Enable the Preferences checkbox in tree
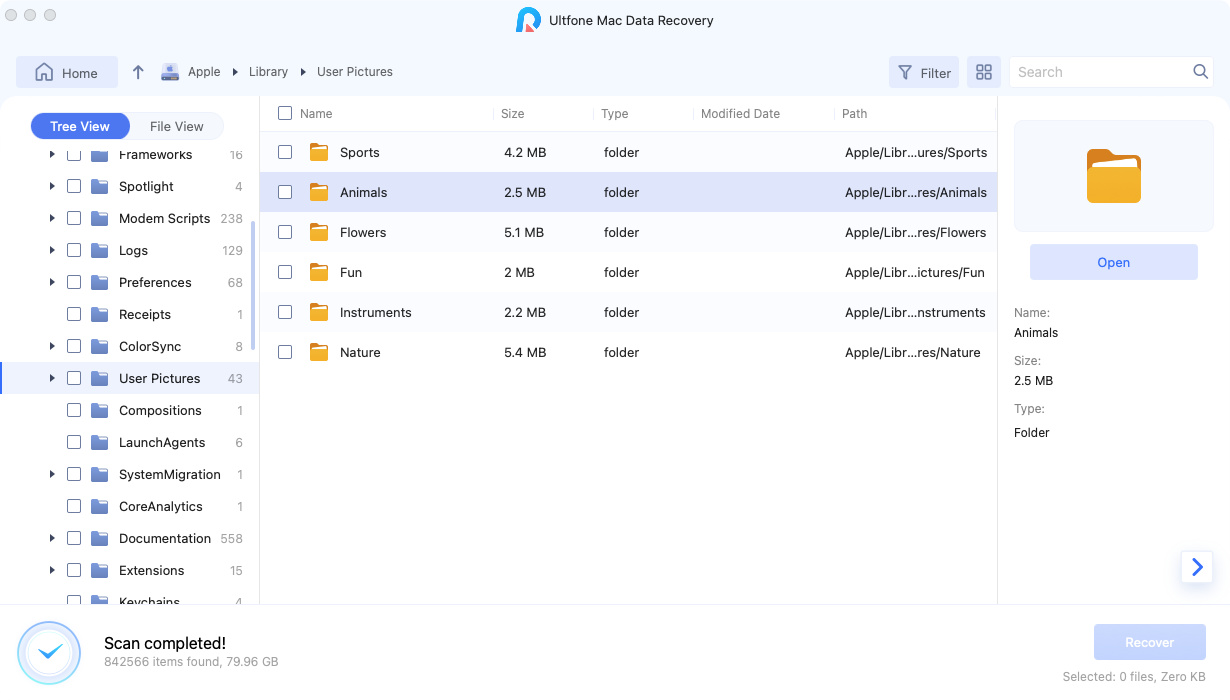Image resolution: width=1230 pixels, height=700 pixels. [74, 282]
